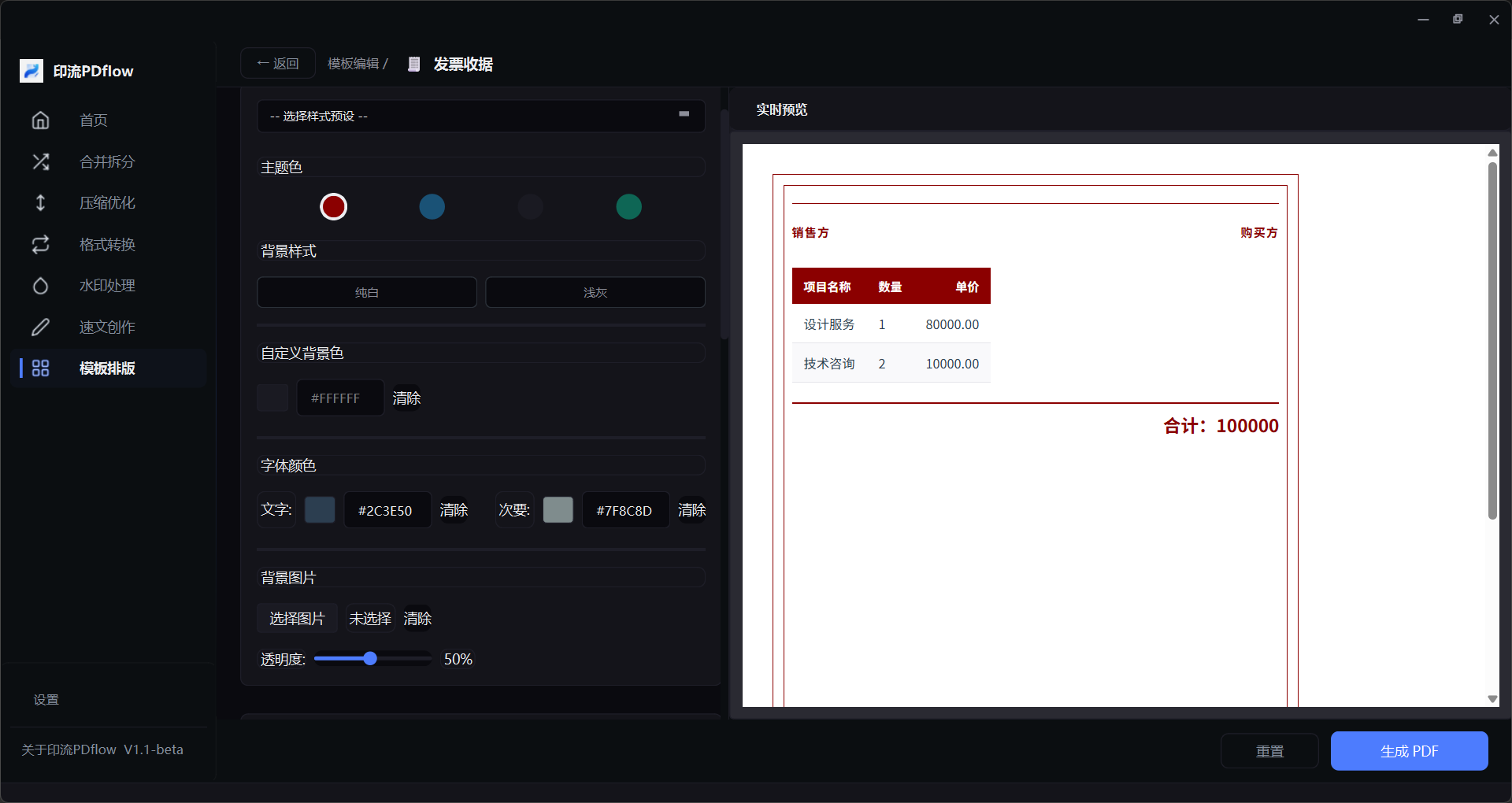Click the 生成 PDF button
The image size is (1512, 803).
pos(1409,751)
